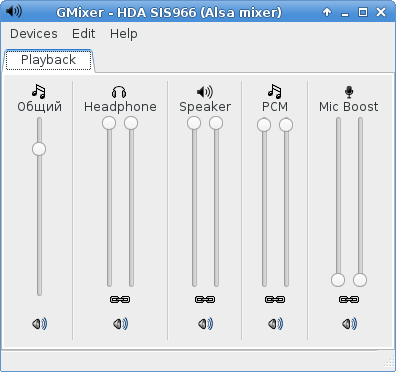Screen dimensions: 396x372
Task: Click the Mic Boost right slider handle
Action: click(x=360, y=280)
